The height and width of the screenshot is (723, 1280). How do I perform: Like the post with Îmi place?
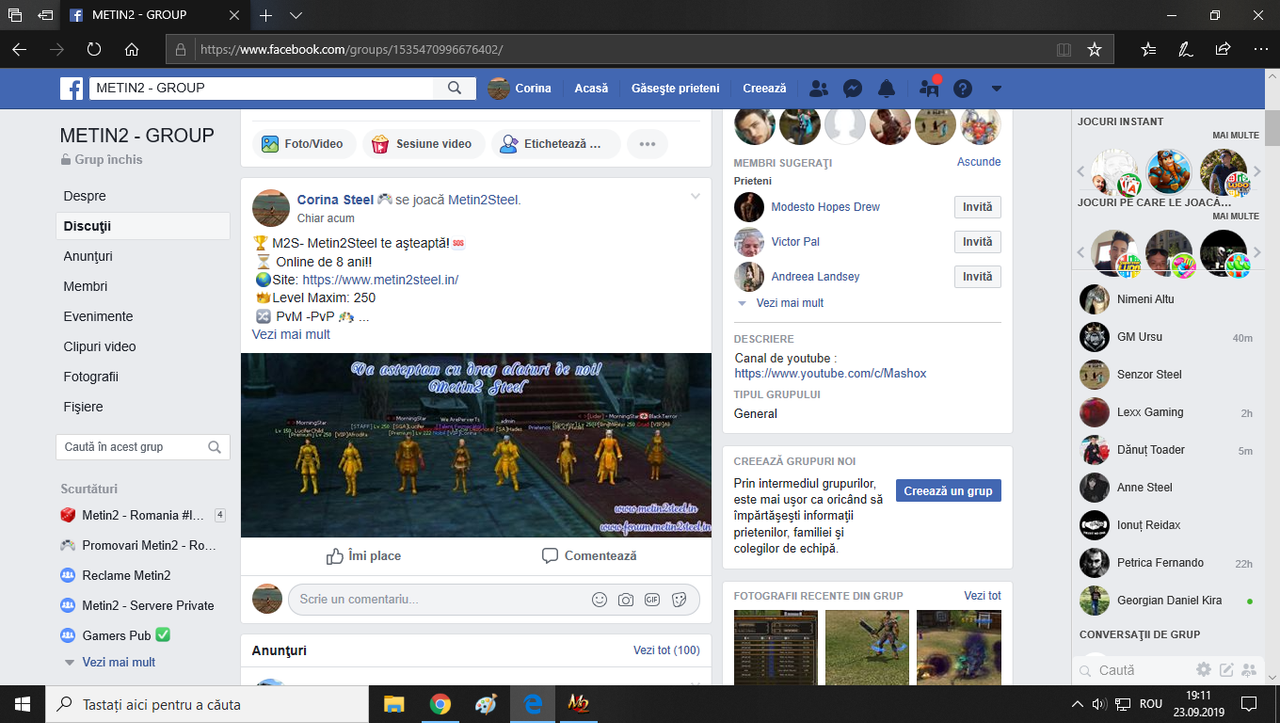363,555
